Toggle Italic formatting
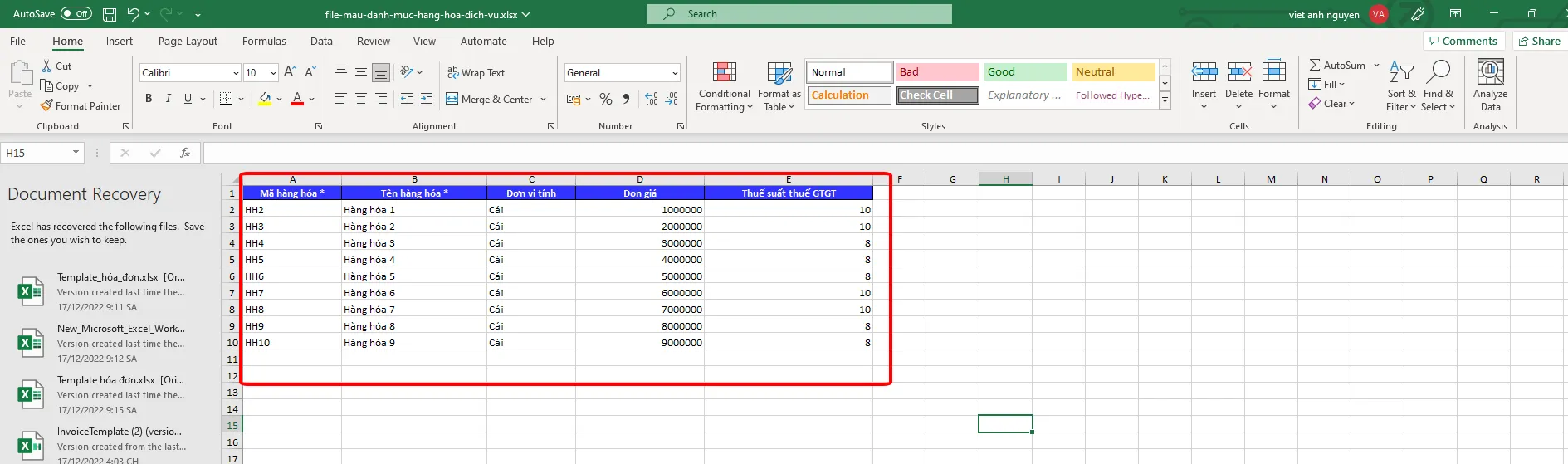 169,99
